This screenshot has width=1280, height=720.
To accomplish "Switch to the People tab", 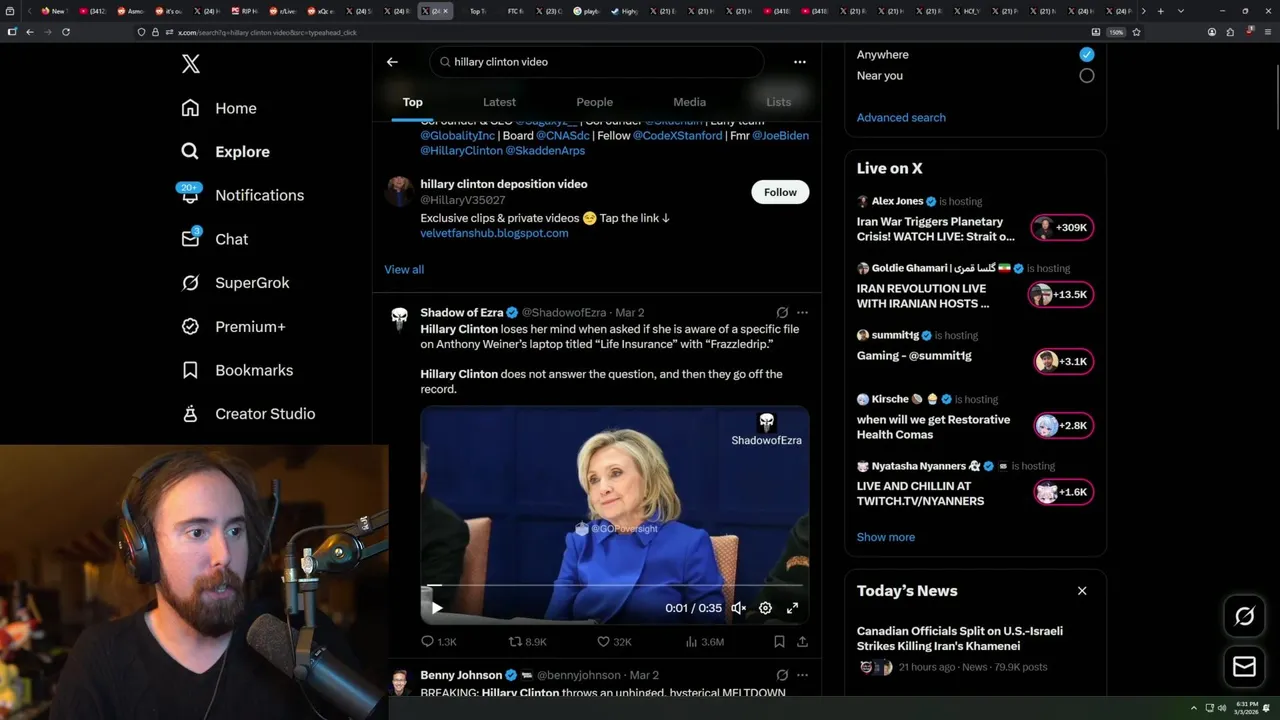I will pos(594,102).
